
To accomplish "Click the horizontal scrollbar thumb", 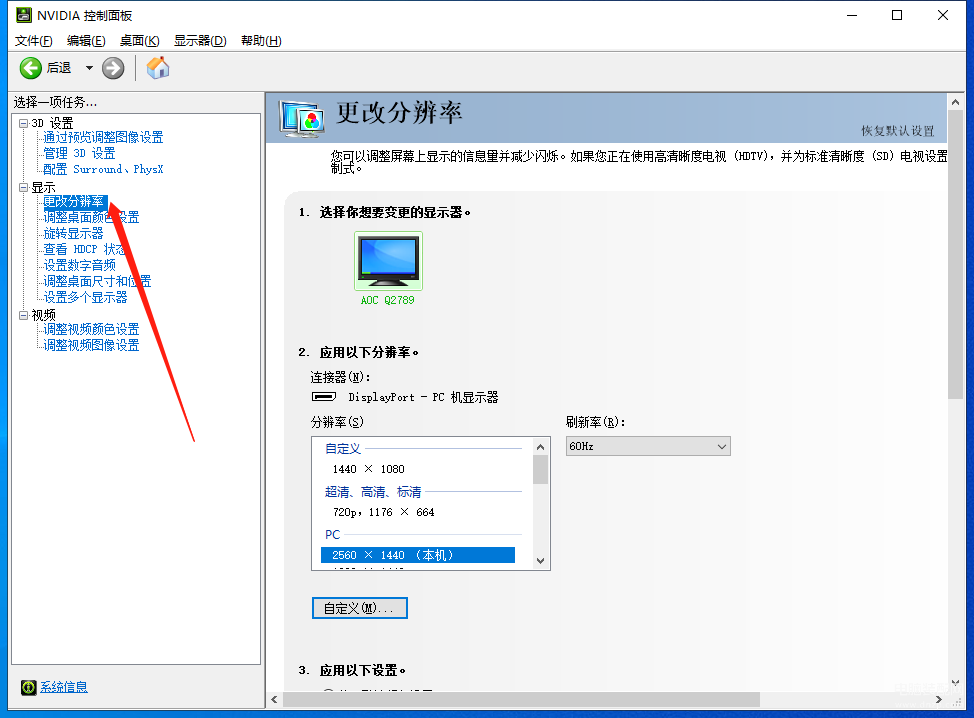I will [x=521, y=699].
